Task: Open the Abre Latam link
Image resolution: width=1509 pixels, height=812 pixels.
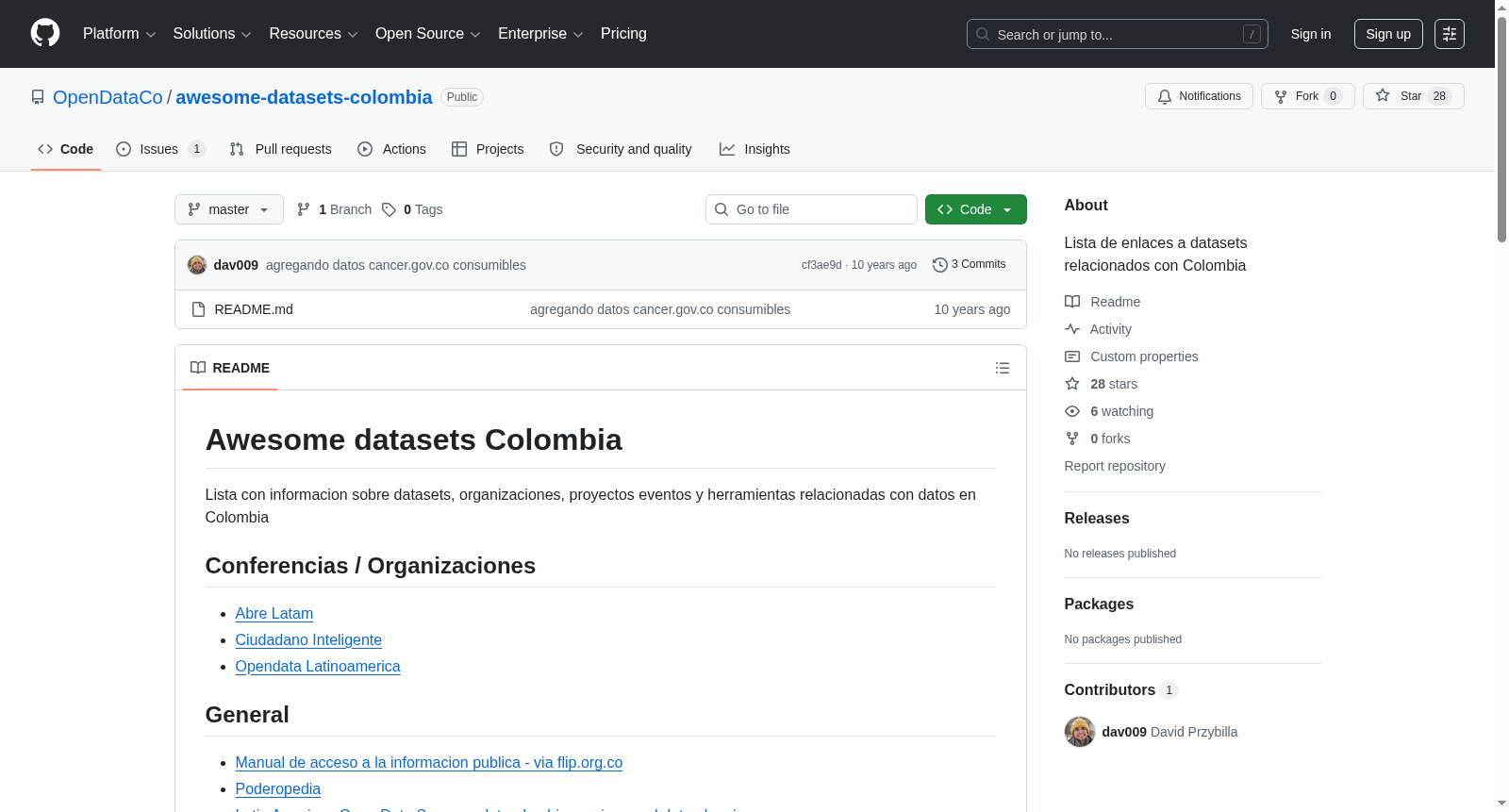Action: pyautogui.click(x=274, y=613)
